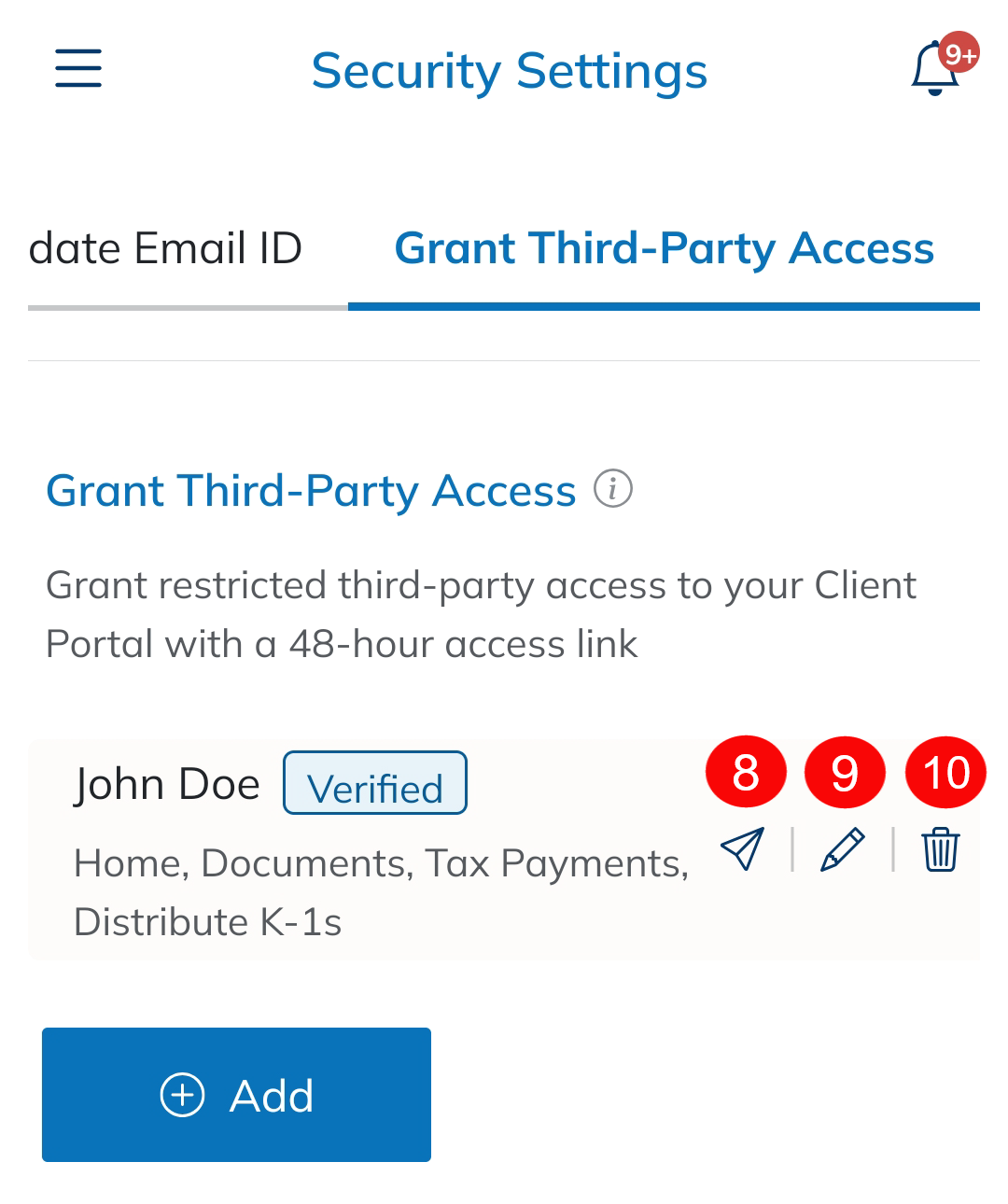
Task: Switch to the Update Email ID tab
Action: pyautogui.click(x=165, y=249)
